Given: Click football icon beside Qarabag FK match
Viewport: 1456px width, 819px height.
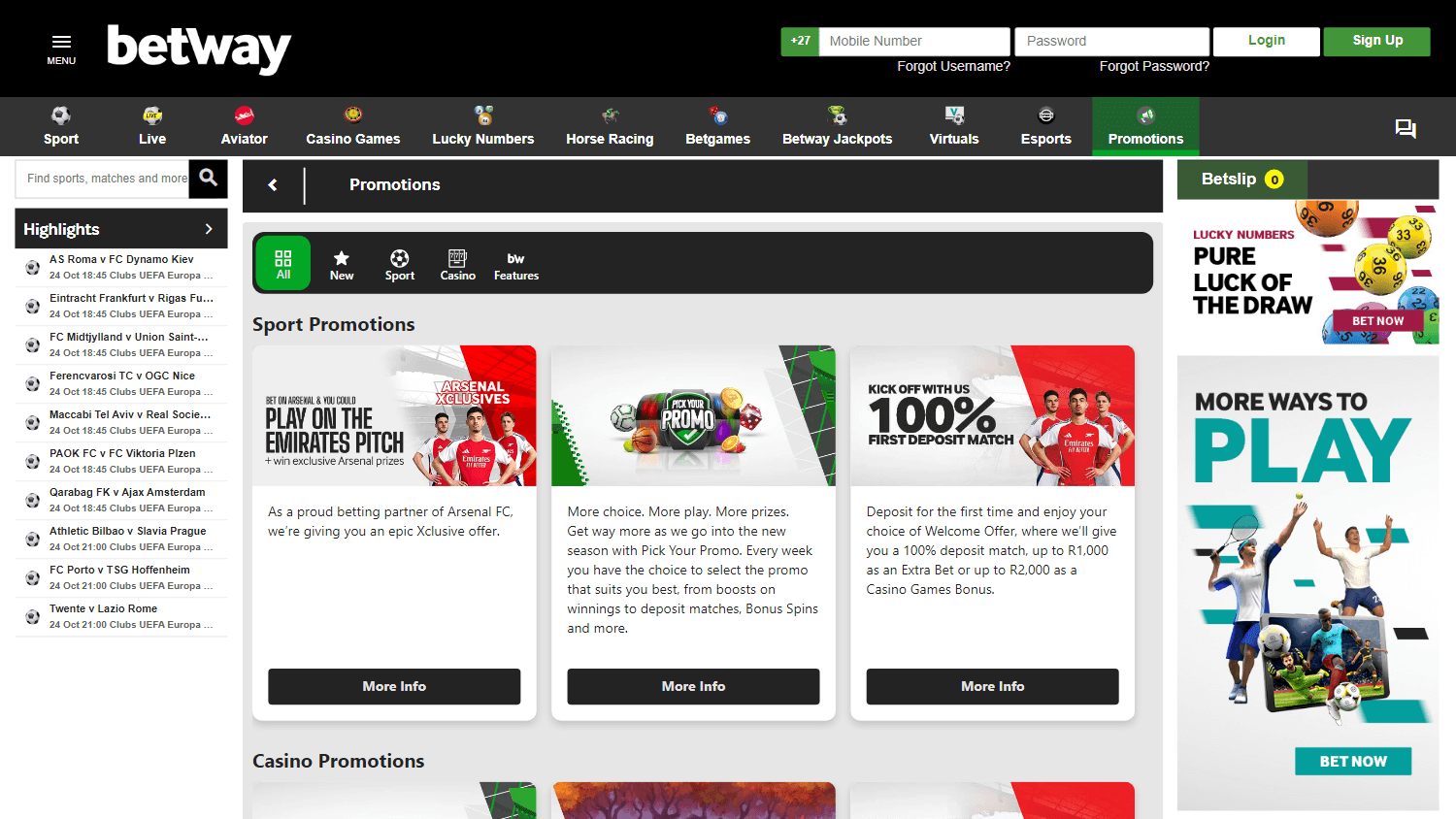Looking at the screenshot, I should click(33, 501).
